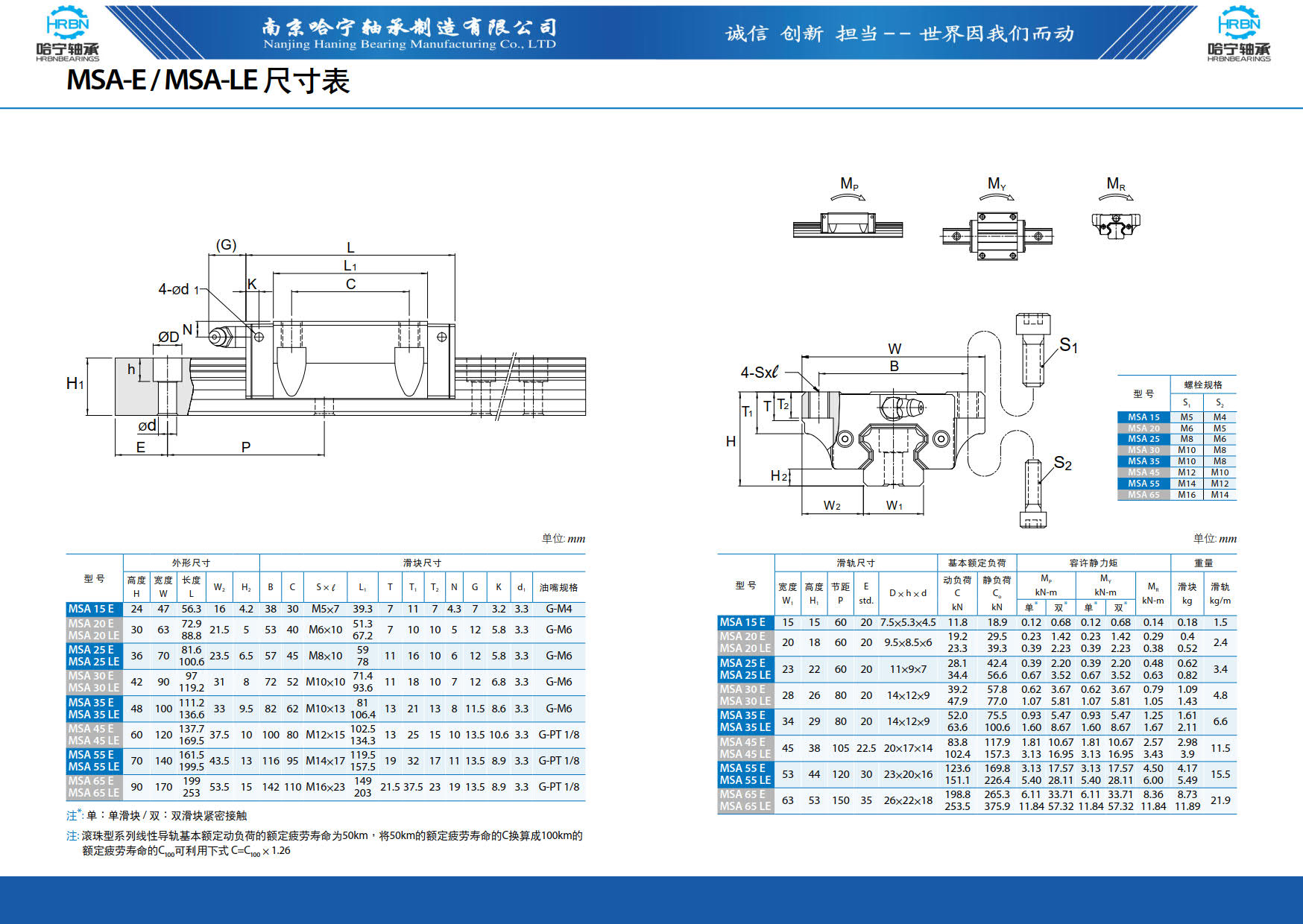Click MSA 30 row in bolt spec table

(x=1177, y=450)
